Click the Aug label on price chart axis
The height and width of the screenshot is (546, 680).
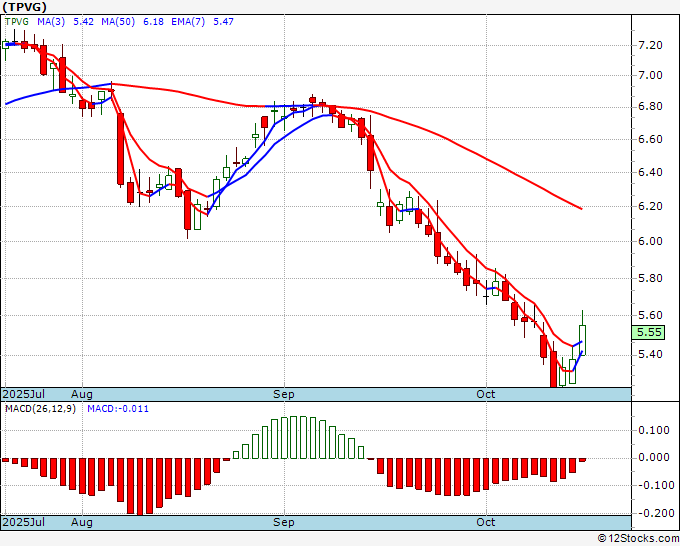[x=82, y=394]
